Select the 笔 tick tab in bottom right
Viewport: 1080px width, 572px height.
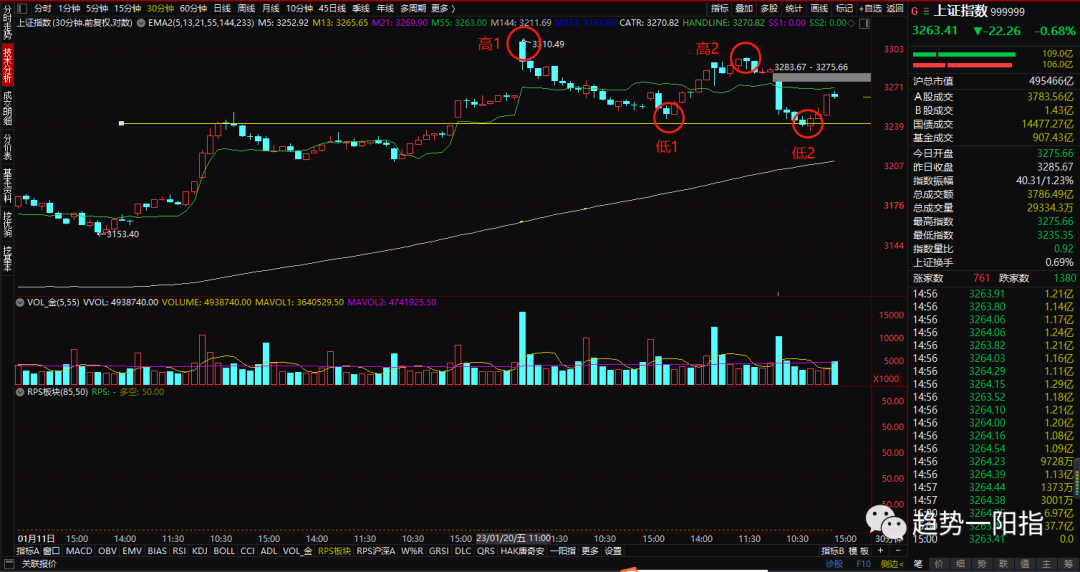tap(917, 564)
